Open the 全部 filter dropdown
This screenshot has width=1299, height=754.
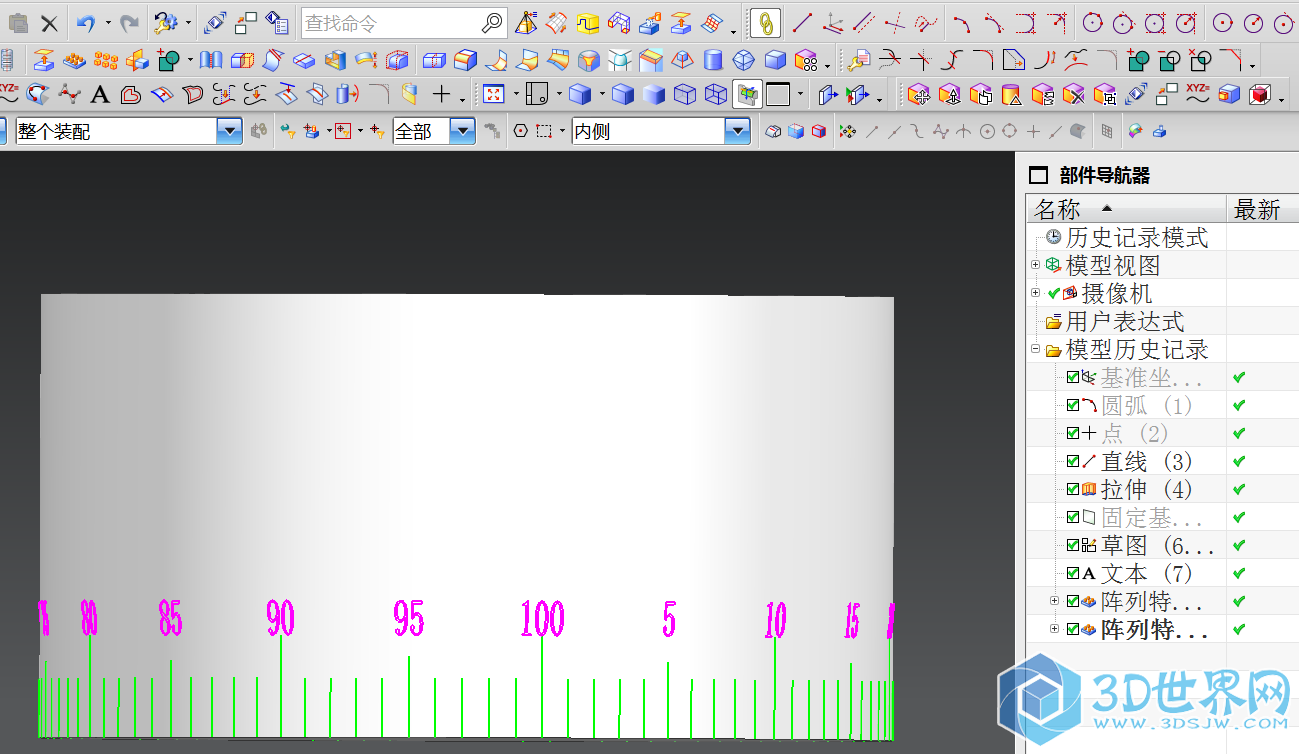coord(462,131)
